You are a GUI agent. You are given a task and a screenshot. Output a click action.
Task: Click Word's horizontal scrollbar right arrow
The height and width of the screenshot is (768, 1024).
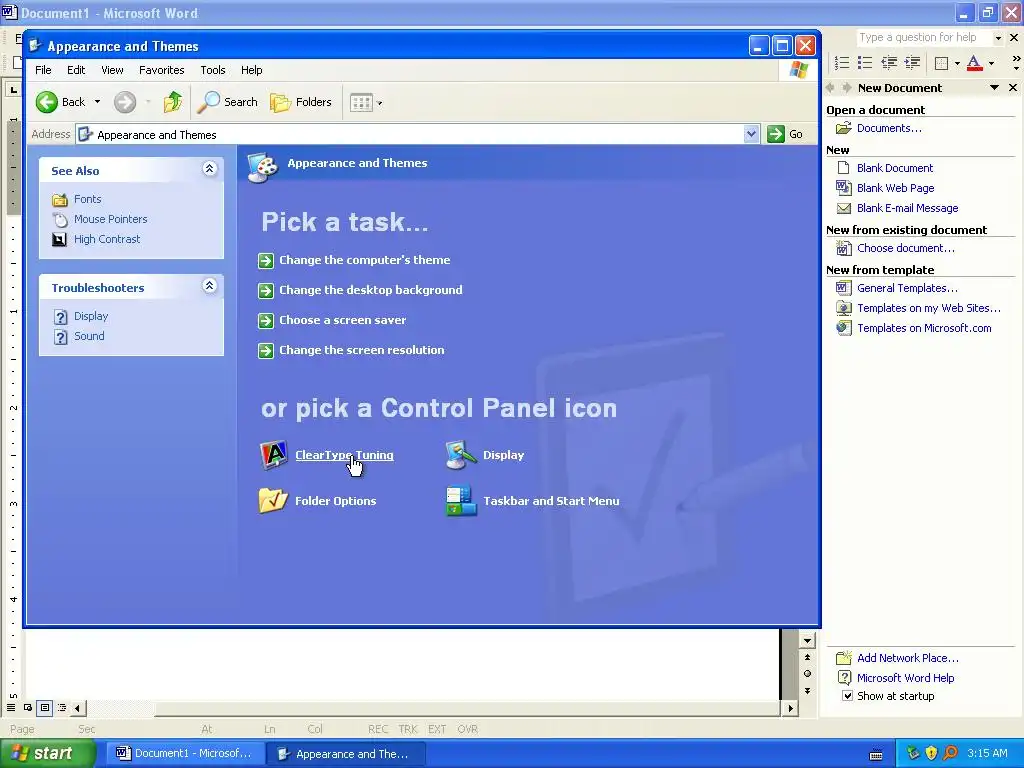point(791,708)
